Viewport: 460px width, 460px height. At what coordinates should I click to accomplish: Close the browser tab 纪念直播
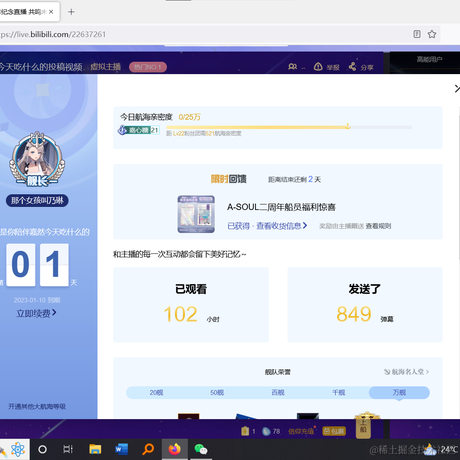coord(51,12)
